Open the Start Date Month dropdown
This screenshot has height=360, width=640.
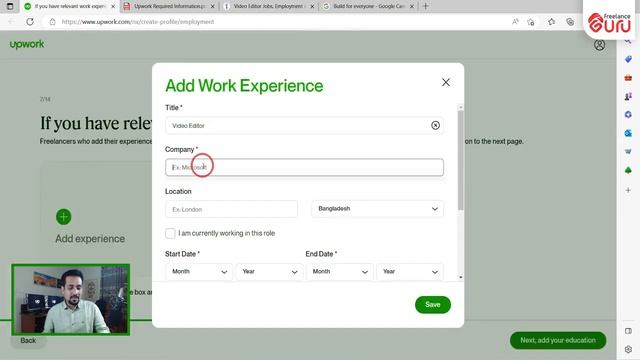click(199, 271)
